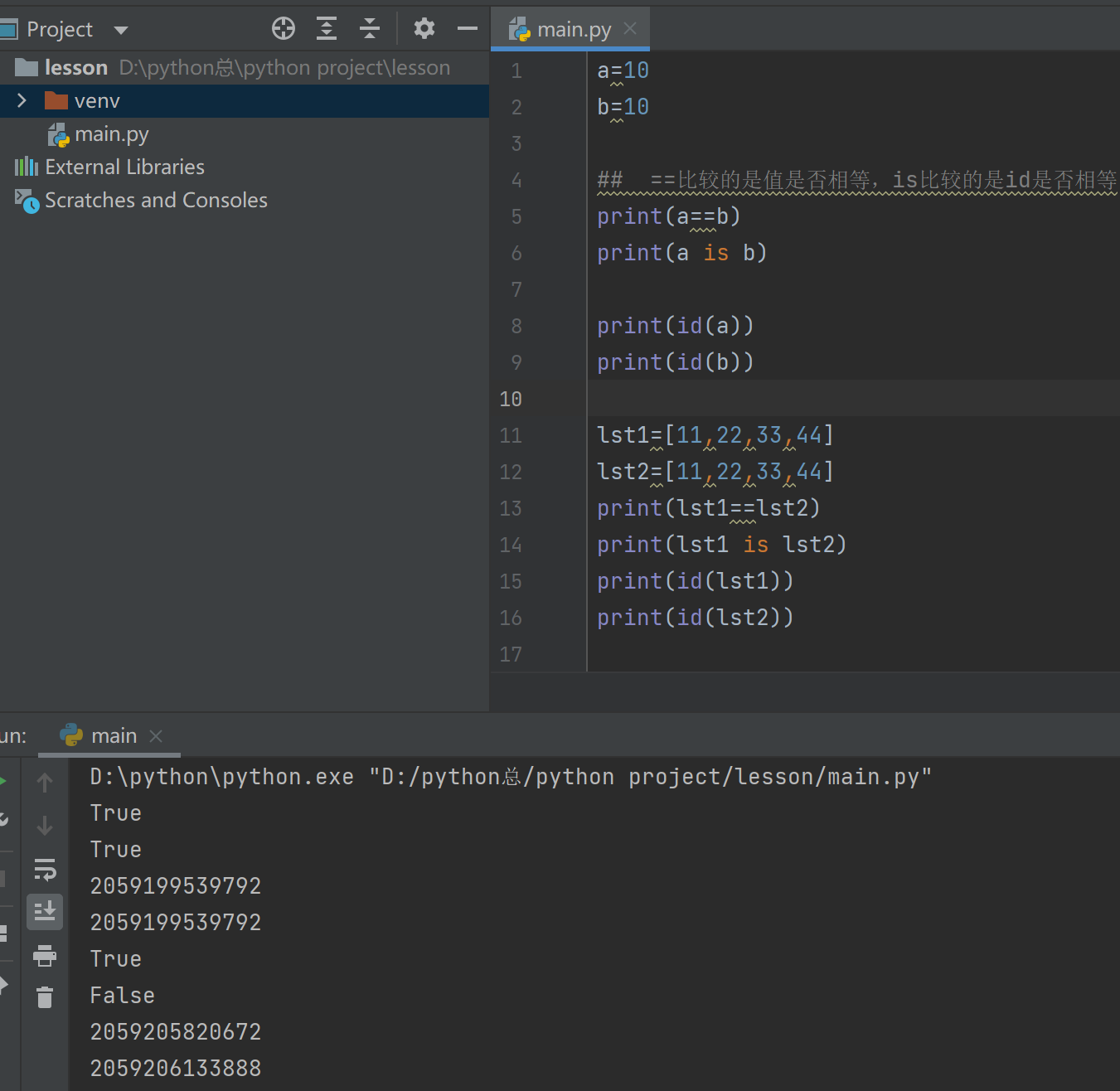
Task: Click the Expand All icon in Project panel
Action: tap(327, 29)
